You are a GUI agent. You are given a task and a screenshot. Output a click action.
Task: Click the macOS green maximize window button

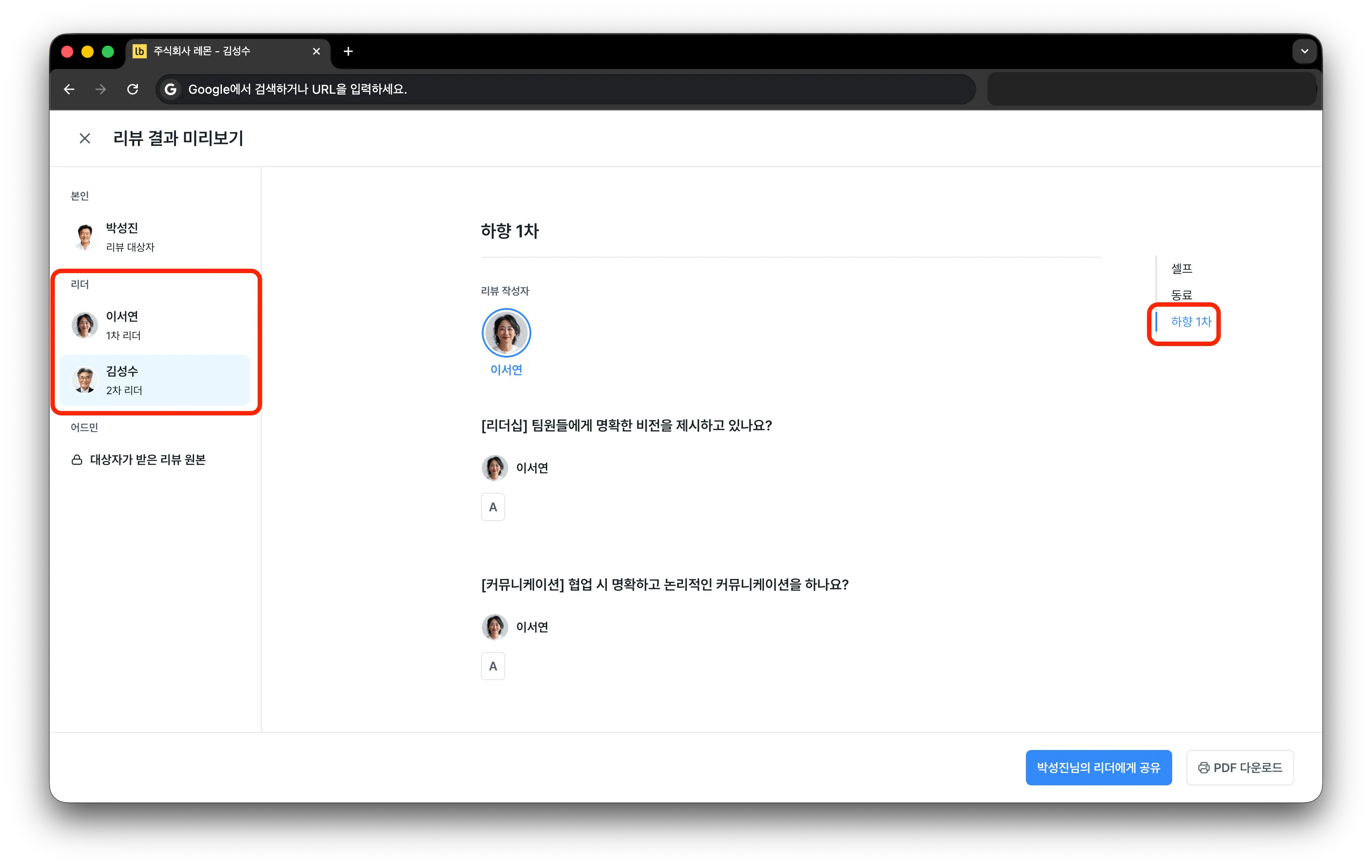(x=108, y=51)
